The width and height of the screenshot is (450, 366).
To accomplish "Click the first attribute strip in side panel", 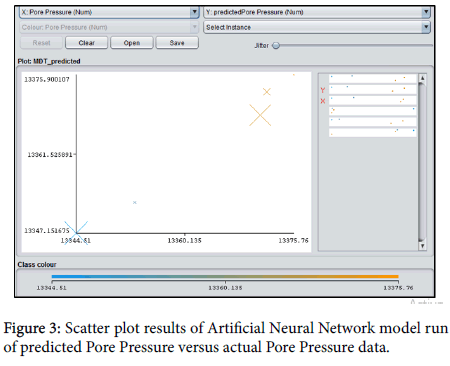I will (373, 79).
